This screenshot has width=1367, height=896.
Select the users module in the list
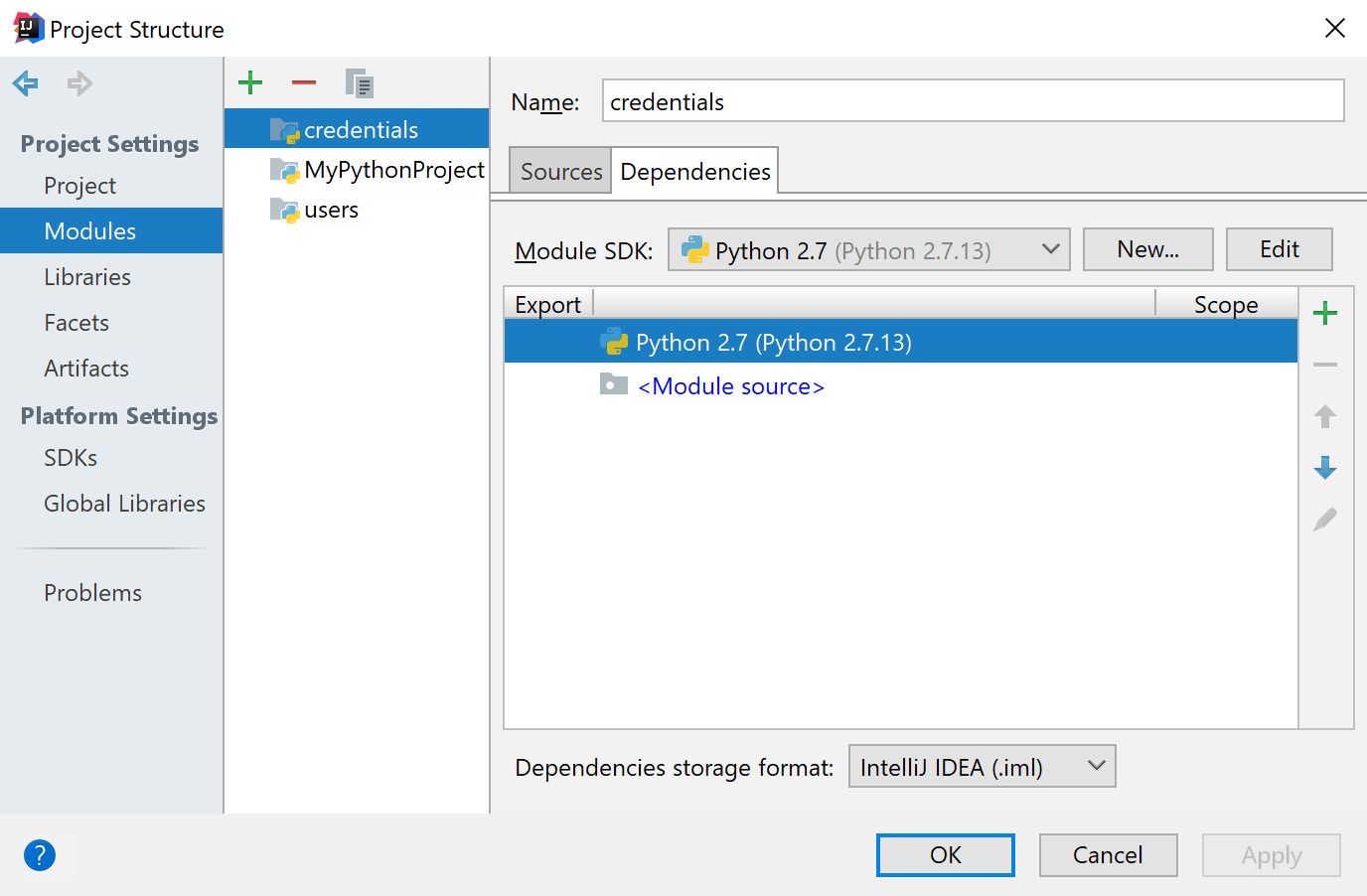click(328, 210)
